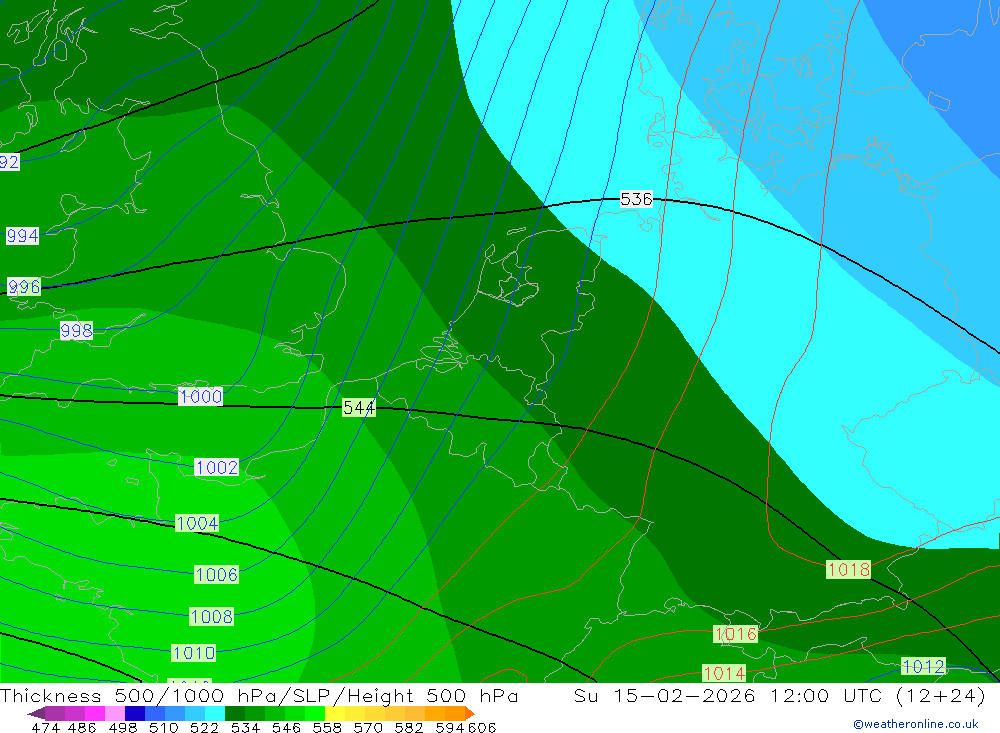Select the red 1014 isobar label
The width and height of the screenshot is (1000, 733).
click(x=724, y=672)
